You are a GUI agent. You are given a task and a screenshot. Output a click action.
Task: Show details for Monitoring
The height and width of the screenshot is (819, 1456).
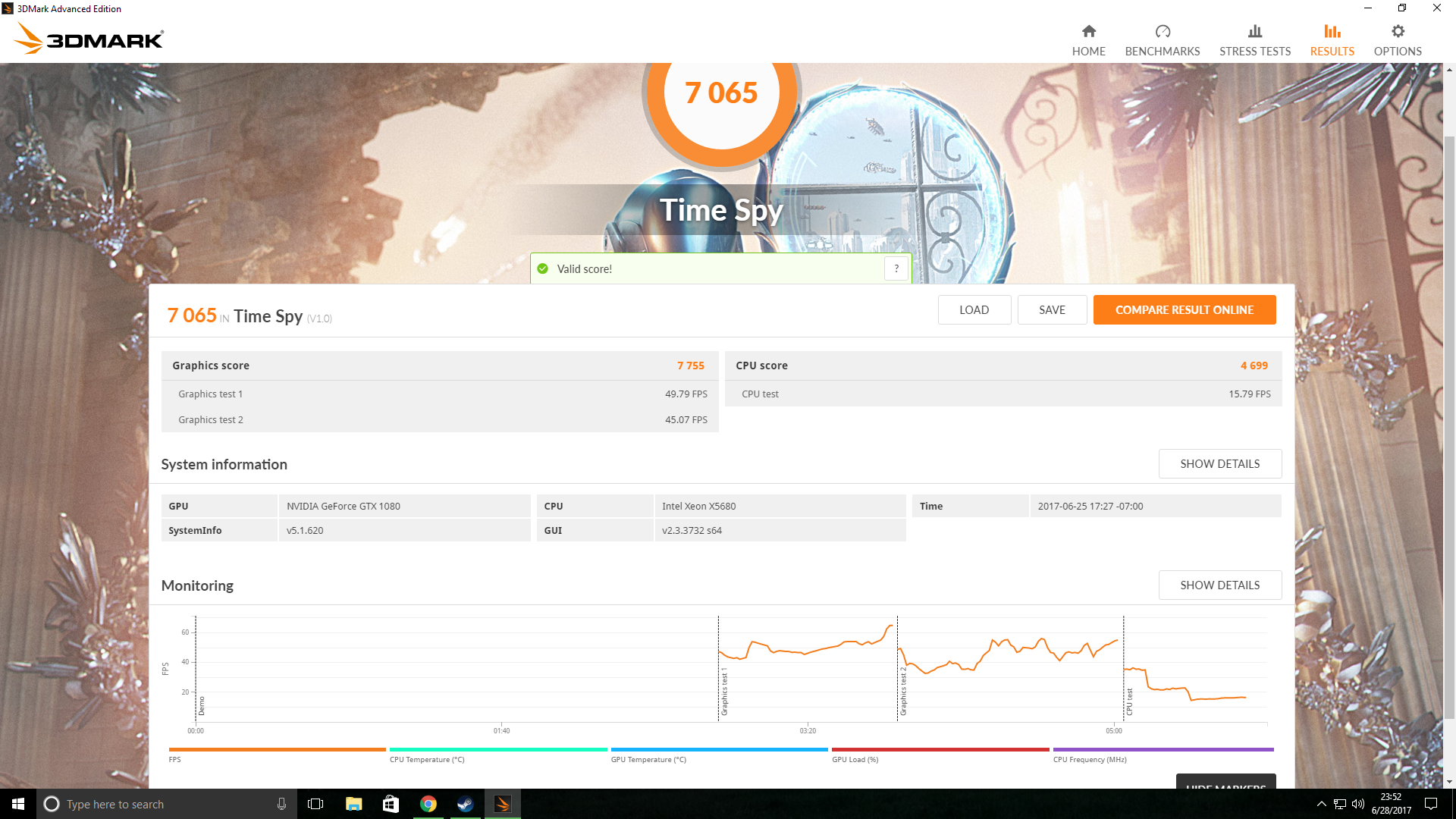[1219, 585]
